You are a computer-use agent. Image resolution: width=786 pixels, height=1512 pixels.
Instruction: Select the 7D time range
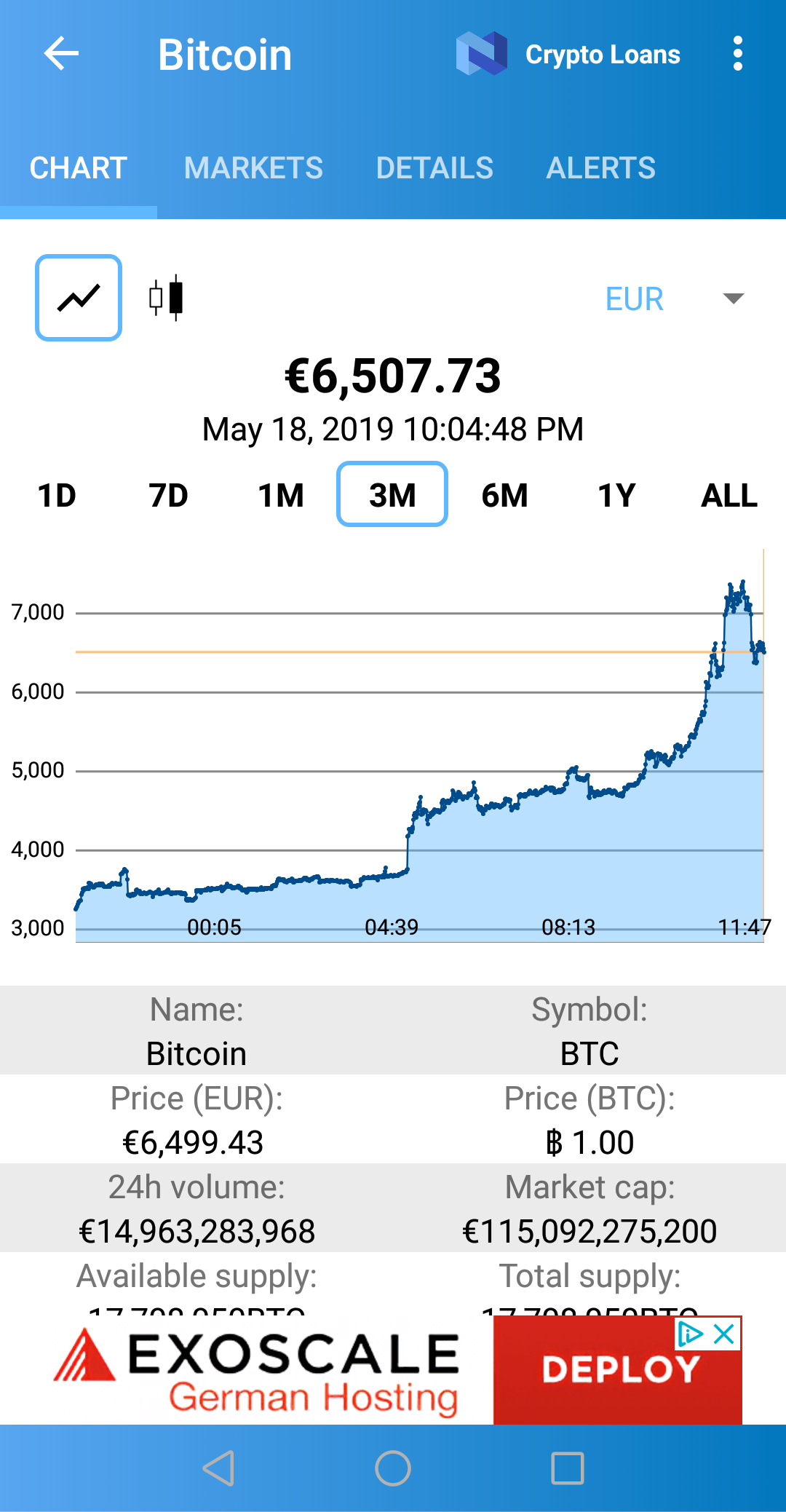pyautogui.click(x=168, y=496)
